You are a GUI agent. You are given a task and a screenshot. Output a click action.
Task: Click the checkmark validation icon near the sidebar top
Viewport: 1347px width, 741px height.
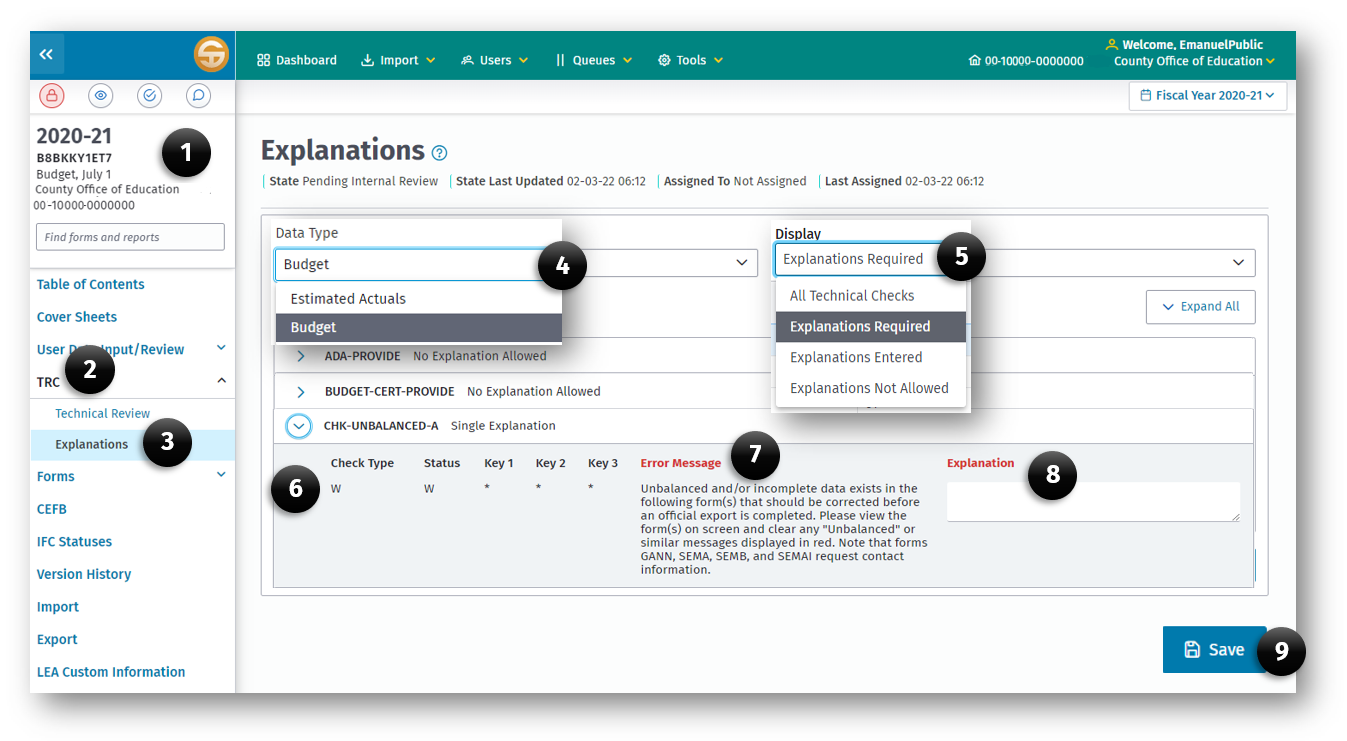pyautogui.click(x=149, y=95)
